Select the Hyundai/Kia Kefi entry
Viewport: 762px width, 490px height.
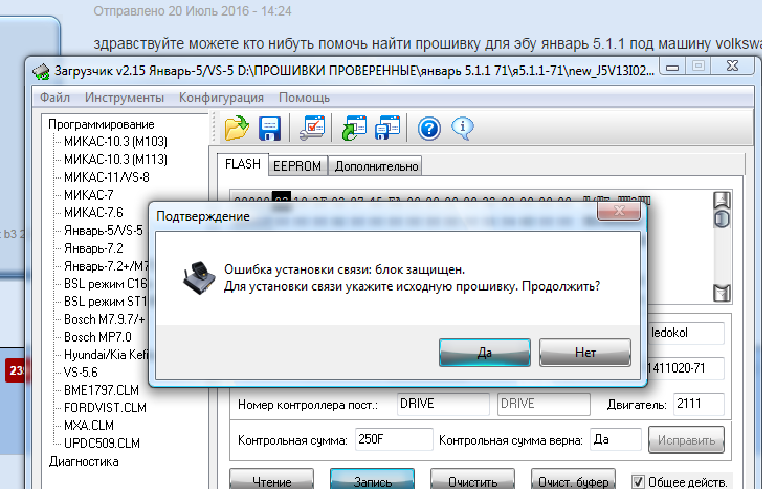[x=106, y=354]
